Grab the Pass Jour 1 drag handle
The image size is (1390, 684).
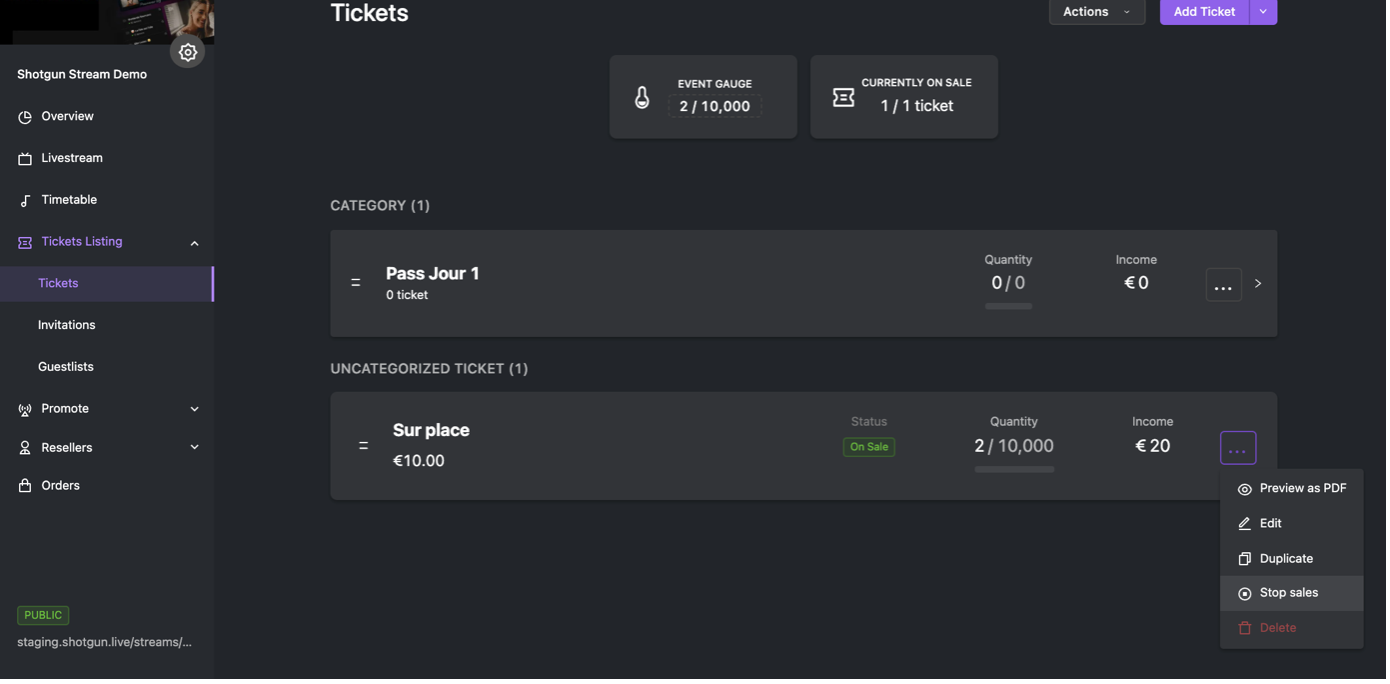tap(355, 283)
